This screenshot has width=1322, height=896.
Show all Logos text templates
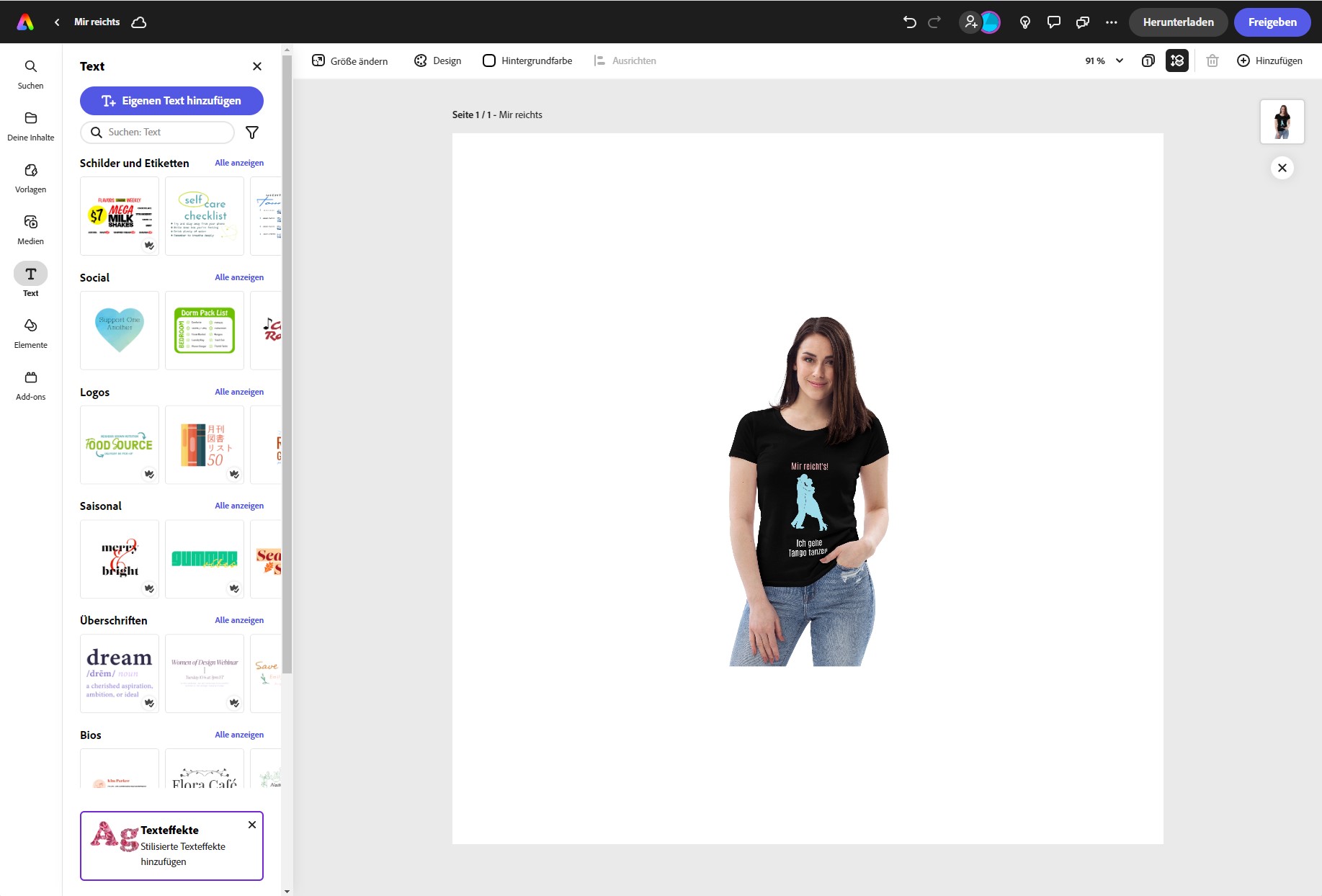pyautogui.click(x=239, y=392)
